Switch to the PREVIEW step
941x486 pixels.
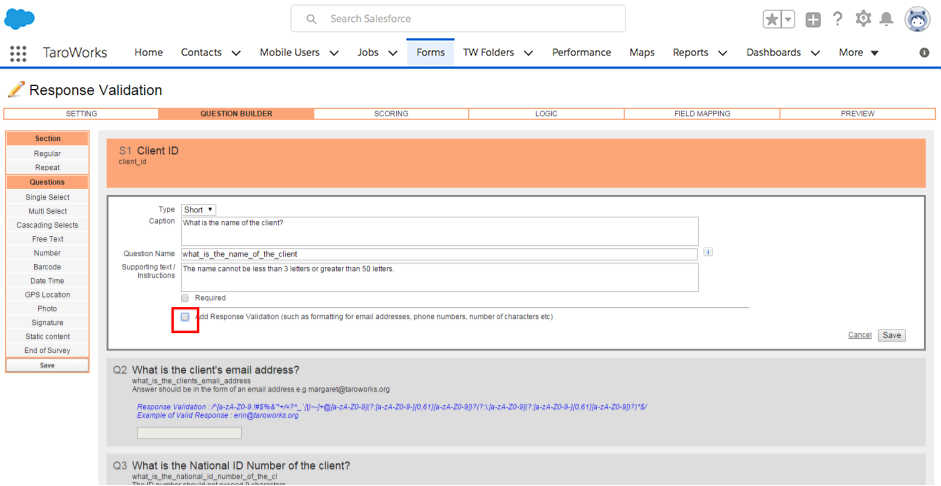coord(858,113)
